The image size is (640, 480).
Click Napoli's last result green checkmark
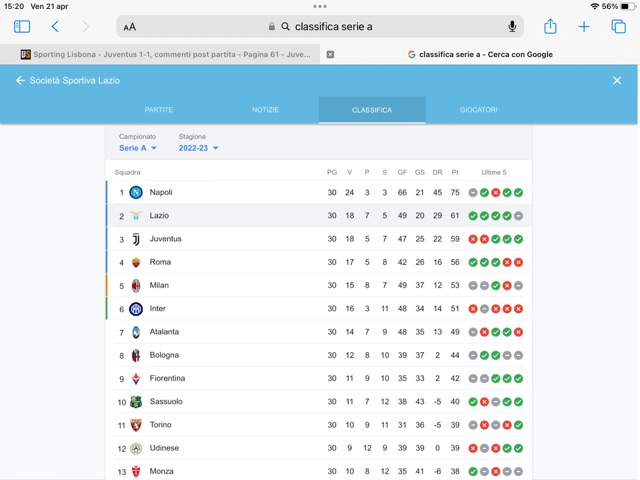point(518,193)
